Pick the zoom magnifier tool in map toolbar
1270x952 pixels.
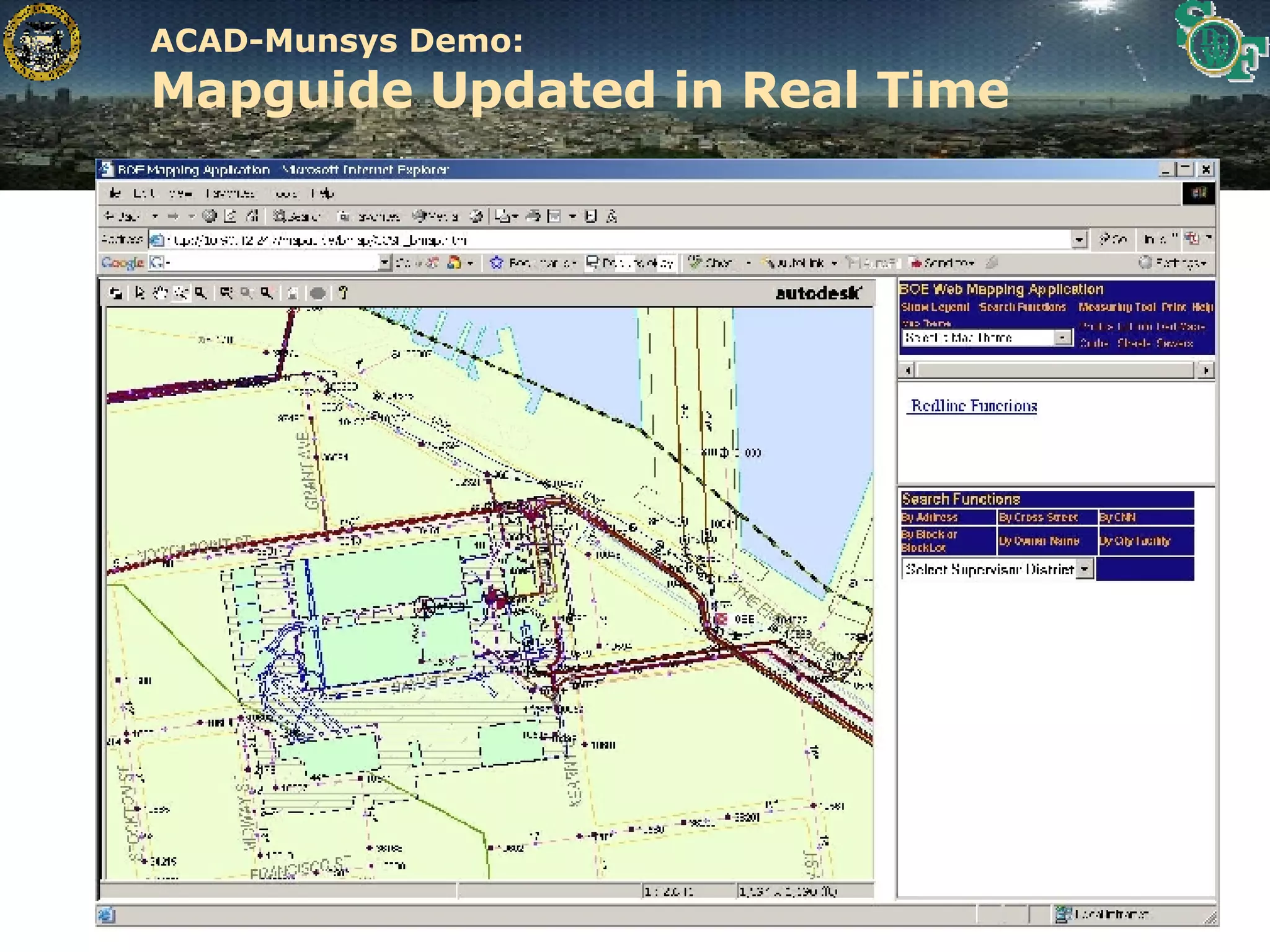point(200,293)
